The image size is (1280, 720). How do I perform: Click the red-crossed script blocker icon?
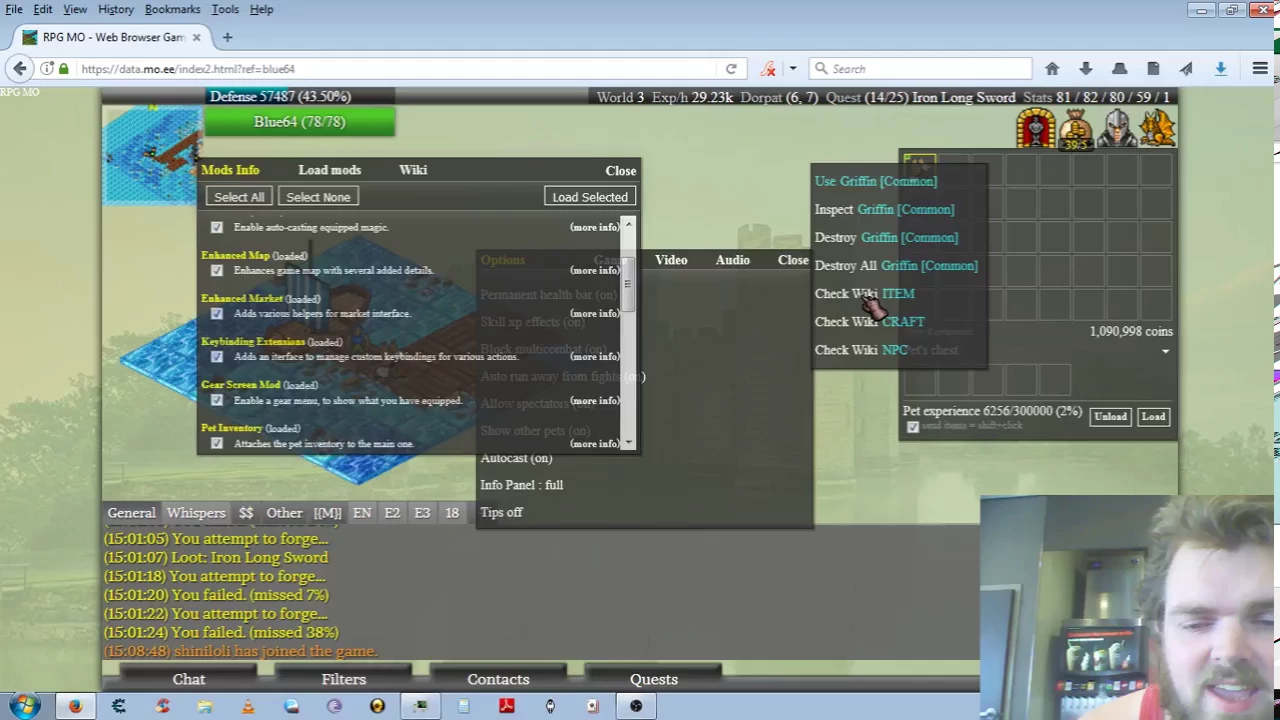[x=768, y=69]
